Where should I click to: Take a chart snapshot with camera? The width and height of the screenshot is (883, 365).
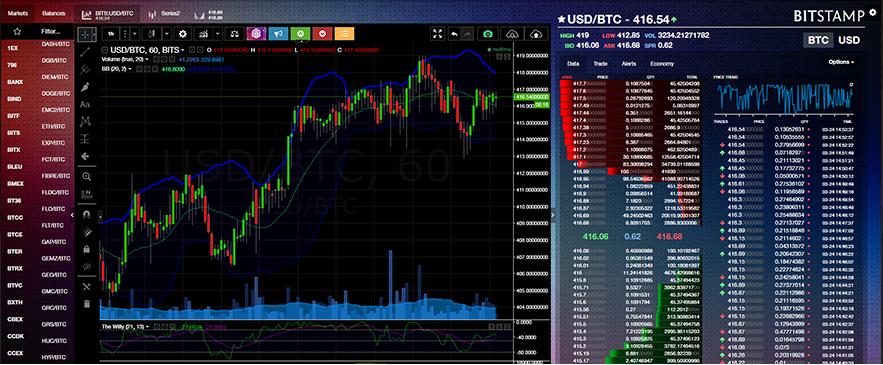point(488,34)
